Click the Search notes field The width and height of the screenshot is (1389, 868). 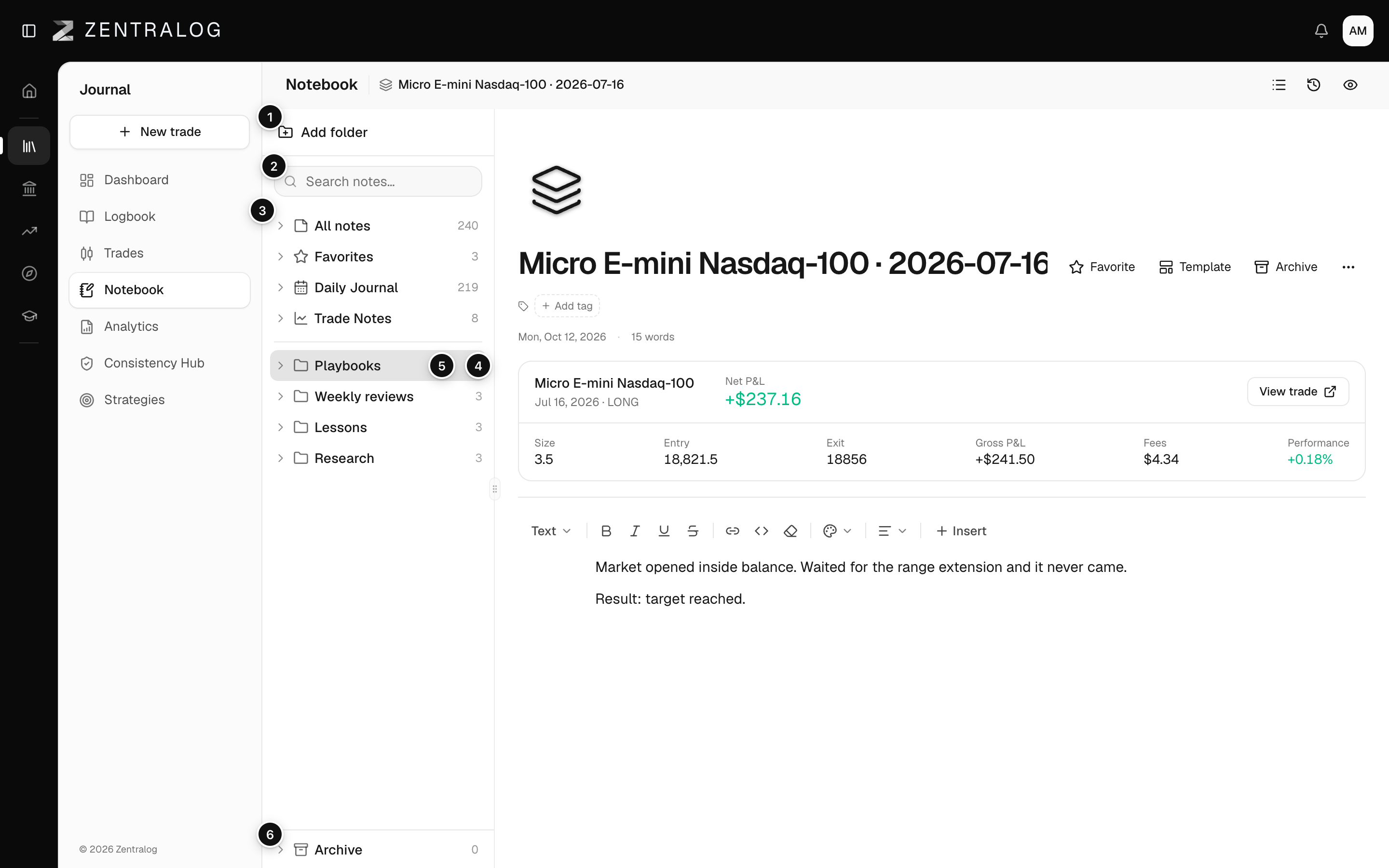(378, 181)
